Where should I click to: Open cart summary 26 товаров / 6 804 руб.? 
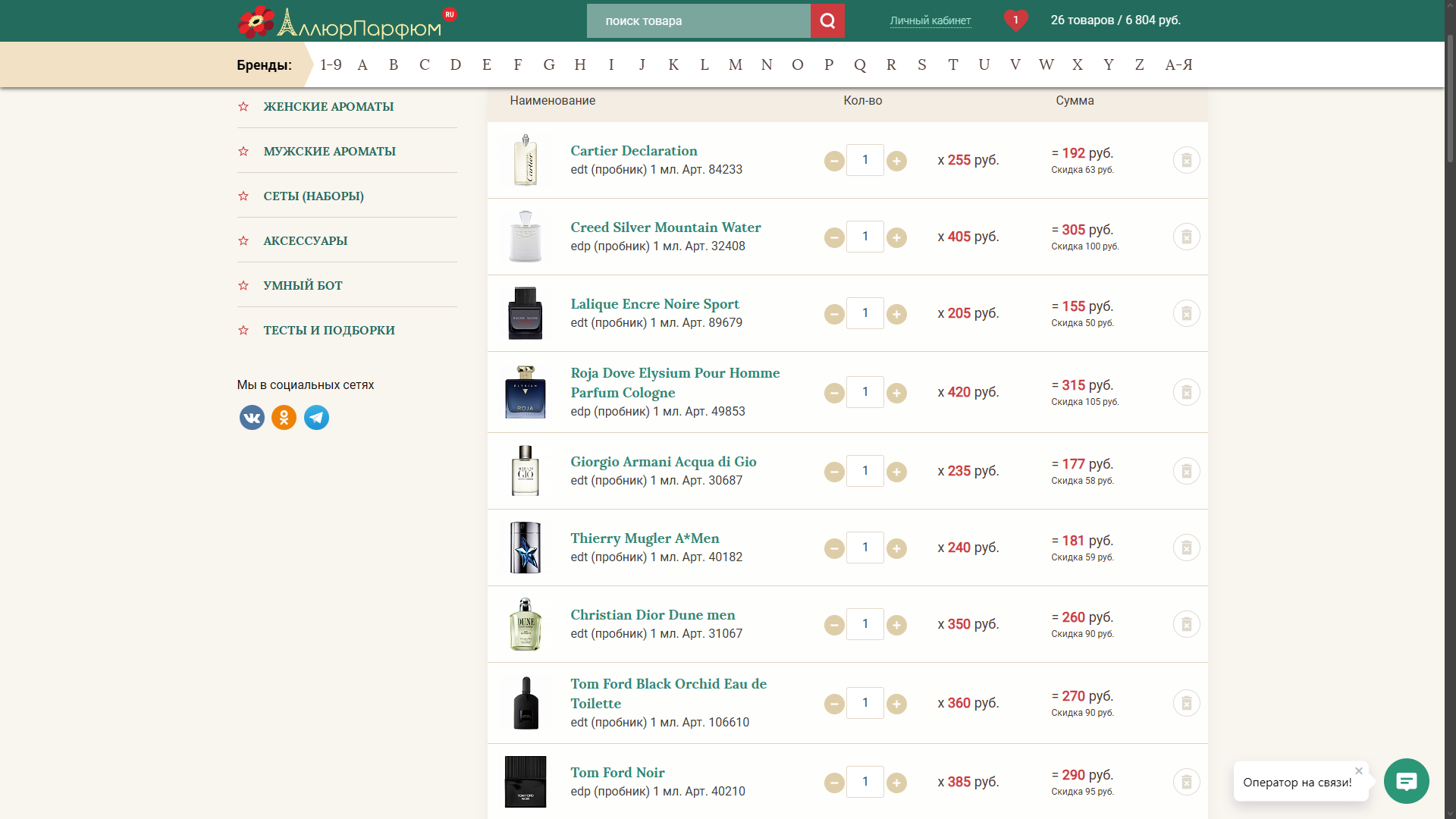[1116, 20]
